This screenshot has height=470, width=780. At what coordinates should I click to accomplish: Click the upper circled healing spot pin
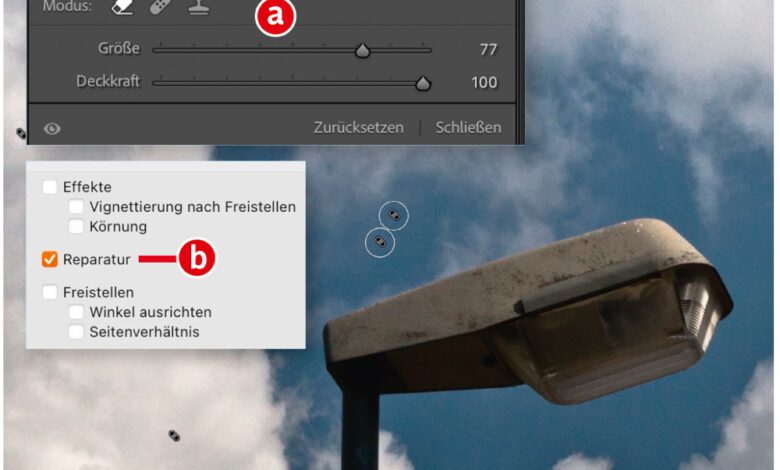click(394, 215)
